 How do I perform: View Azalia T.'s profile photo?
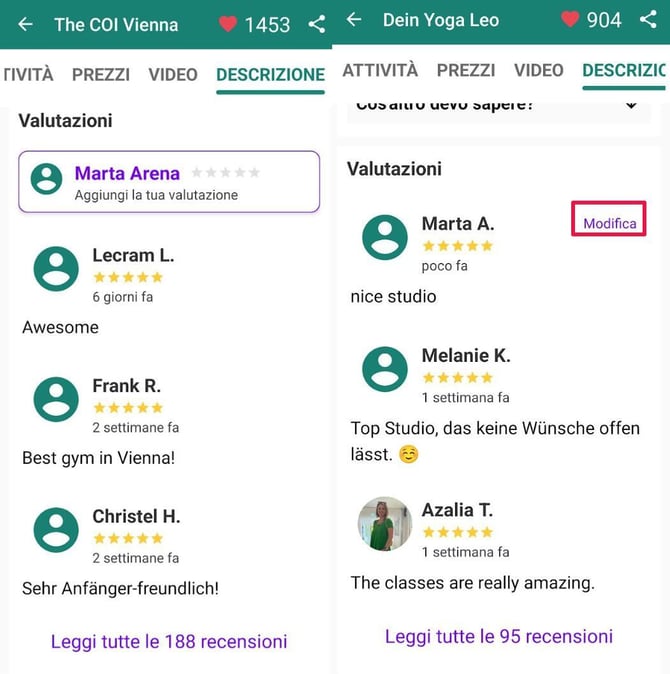click(x=385, y=524)
